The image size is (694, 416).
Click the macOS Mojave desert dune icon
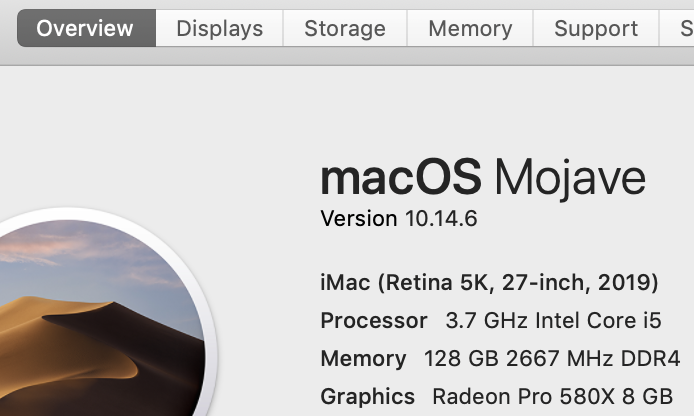100,312
